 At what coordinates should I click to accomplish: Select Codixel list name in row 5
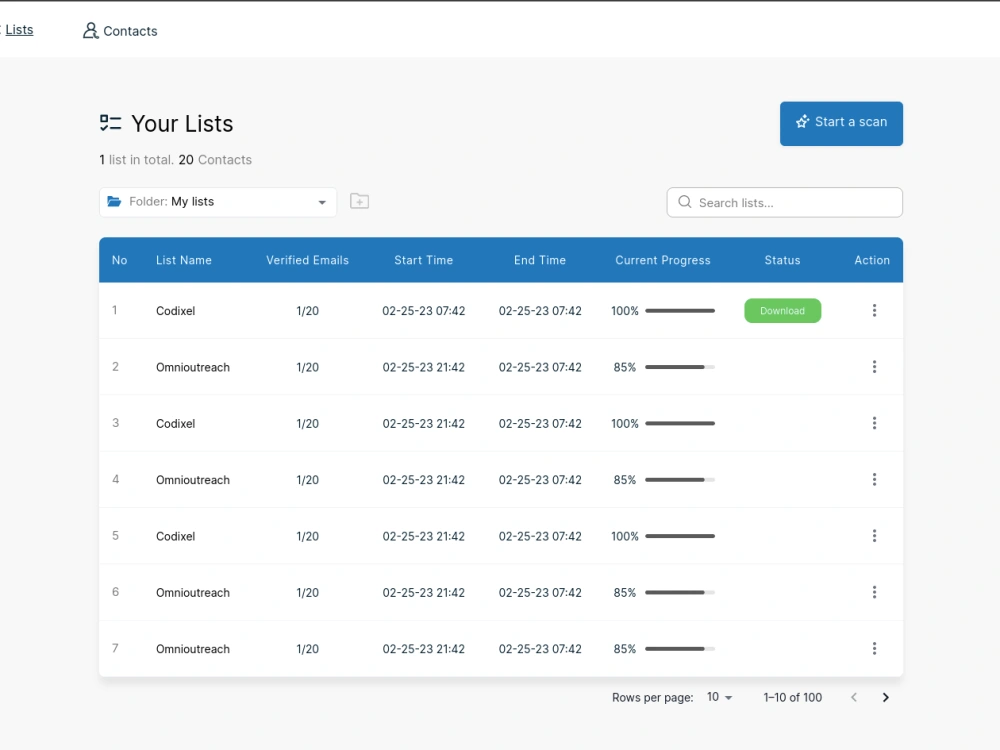pos(175,536)
